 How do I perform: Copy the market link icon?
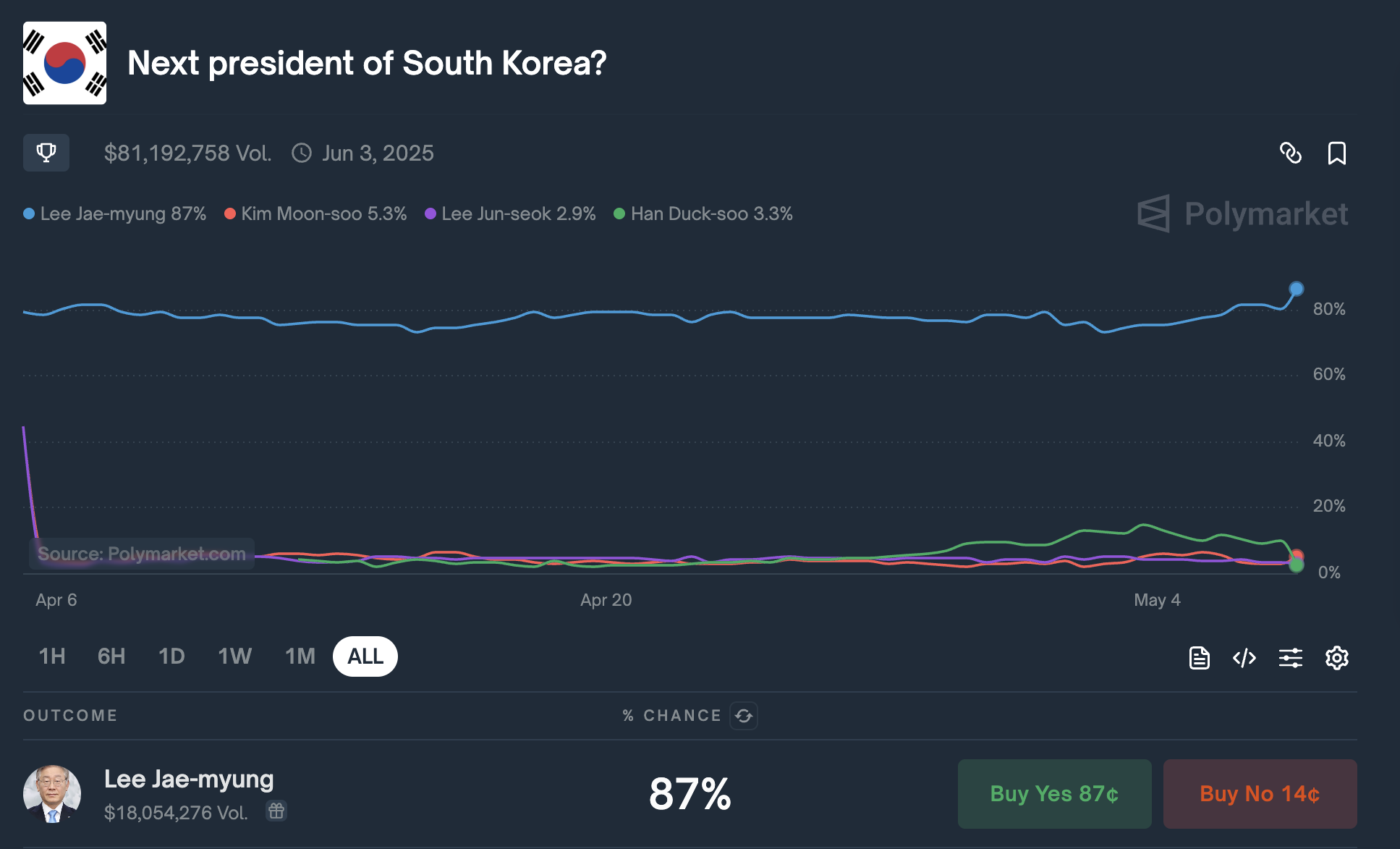pyautogui.click(x=1291, y=153)
